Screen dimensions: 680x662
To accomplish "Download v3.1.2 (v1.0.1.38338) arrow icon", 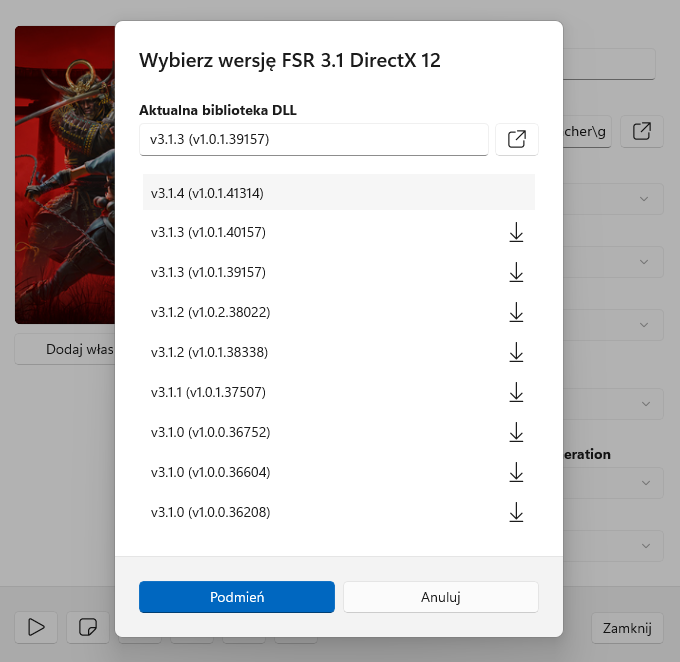I will (x=516, y=352).
